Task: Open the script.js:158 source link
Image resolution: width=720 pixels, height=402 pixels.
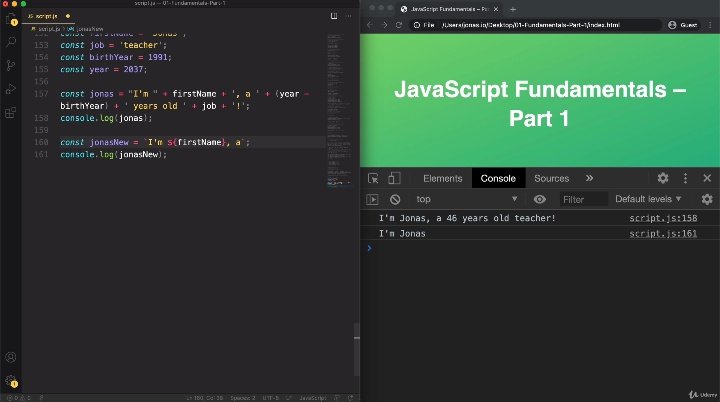Action: pyautogui.click(x=663, y=218)
